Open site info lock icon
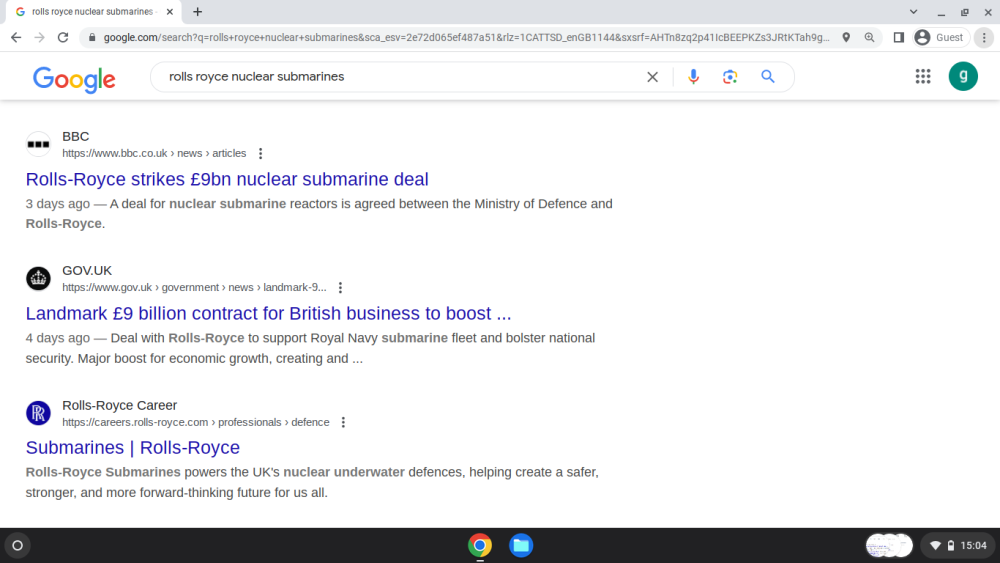1000x563 pixels. 92,38
